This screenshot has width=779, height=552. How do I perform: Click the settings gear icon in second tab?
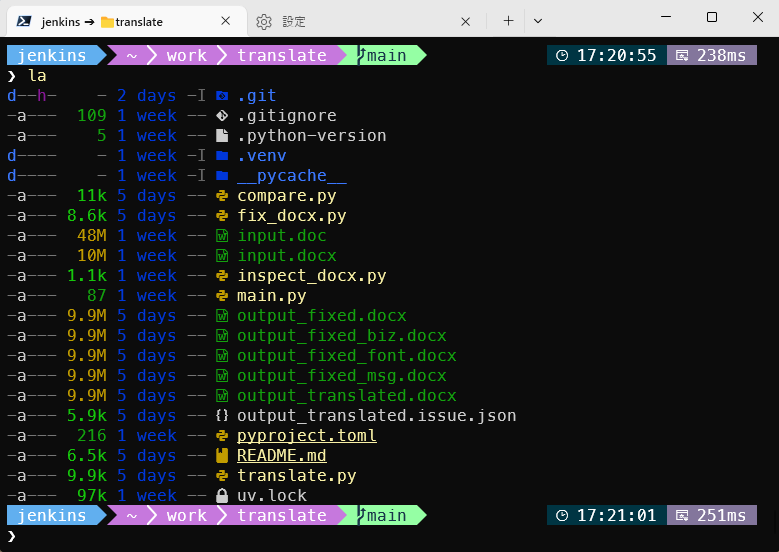tap(264, 21)
